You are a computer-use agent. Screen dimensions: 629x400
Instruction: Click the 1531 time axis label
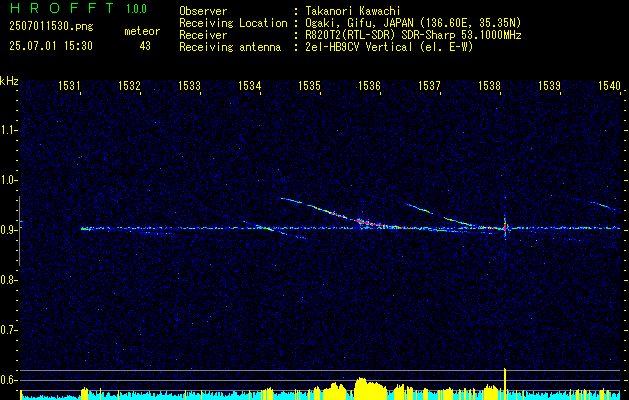point(69,85)
